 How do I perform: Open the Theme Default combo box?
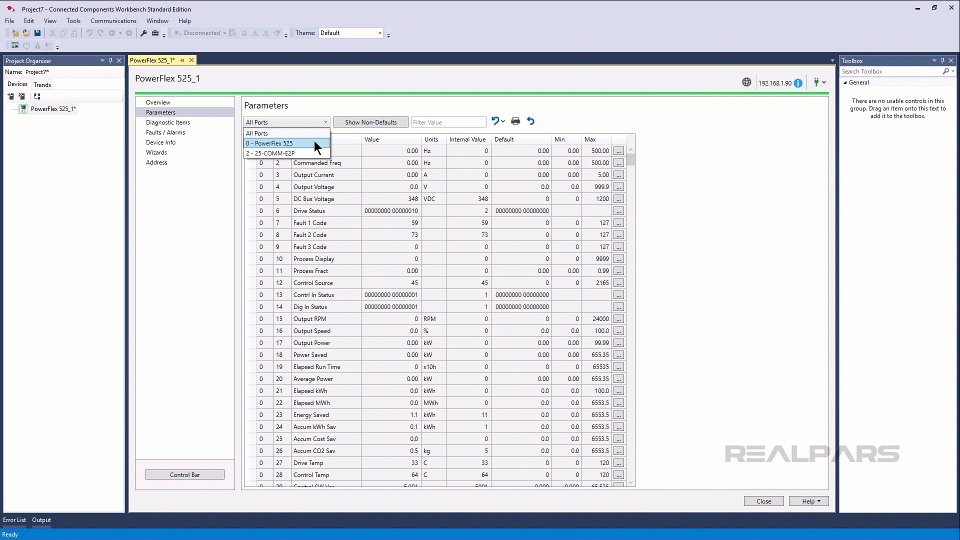(x=351, y=33)
